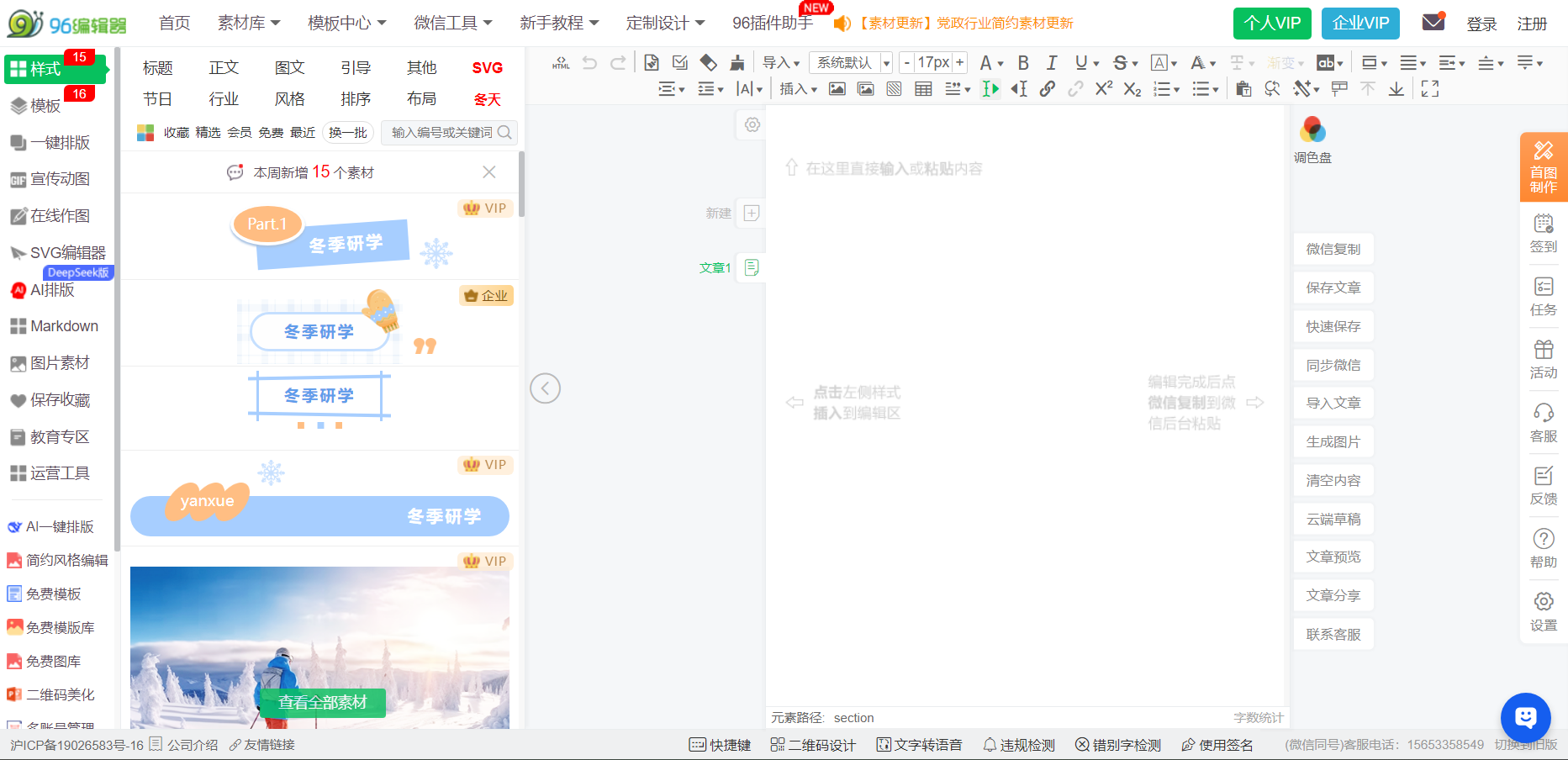Image resolution: width=1568 pixels, height=760 pixels.
Task: Enable italic text formatting
Action: click(1052, 62)
